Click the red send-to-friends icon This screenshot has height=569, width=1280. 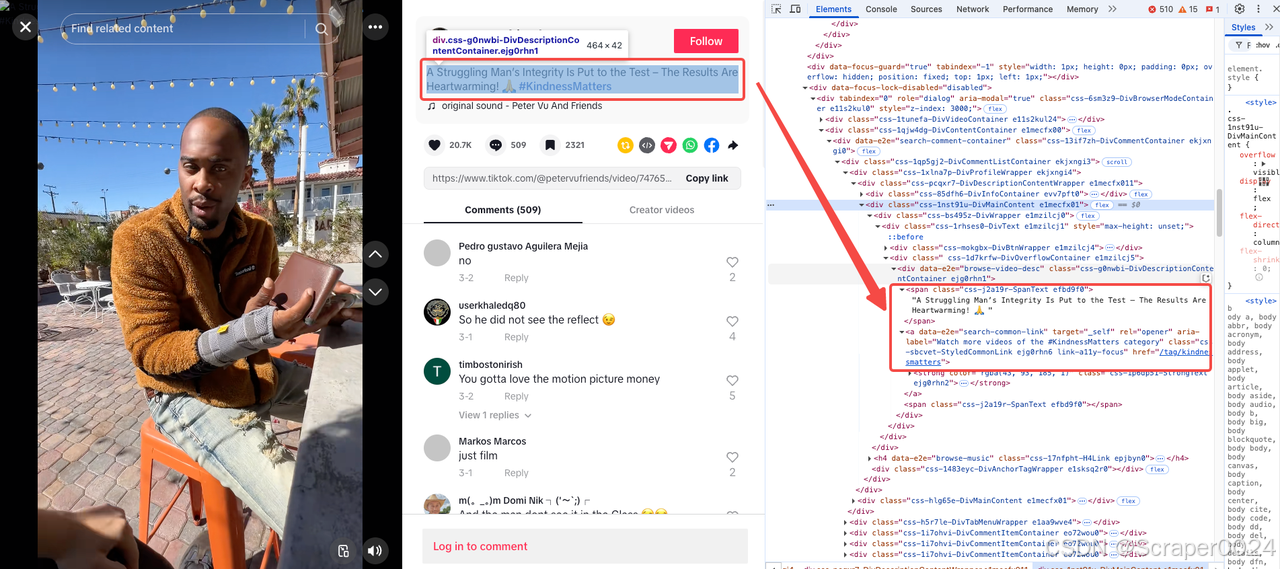pyautogui.click(x=668, y=145)
